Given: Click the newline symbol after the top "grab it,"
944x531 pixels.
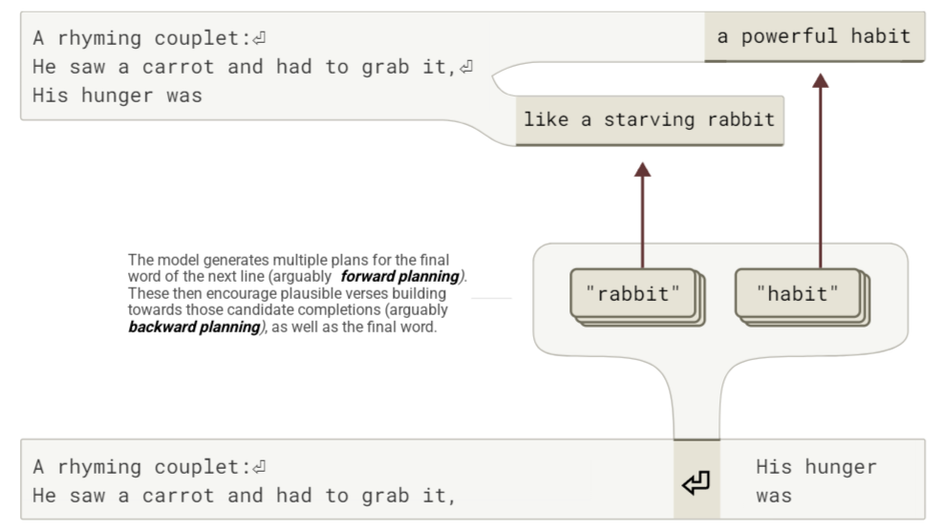Looking at the screenshot, I should tap(466, 67).
